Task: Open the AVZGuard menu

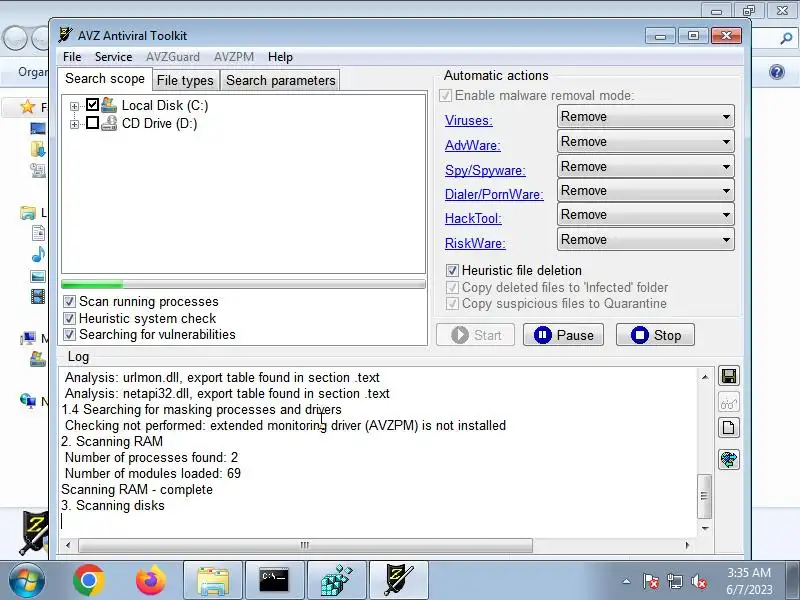Action: coord(172,57)
